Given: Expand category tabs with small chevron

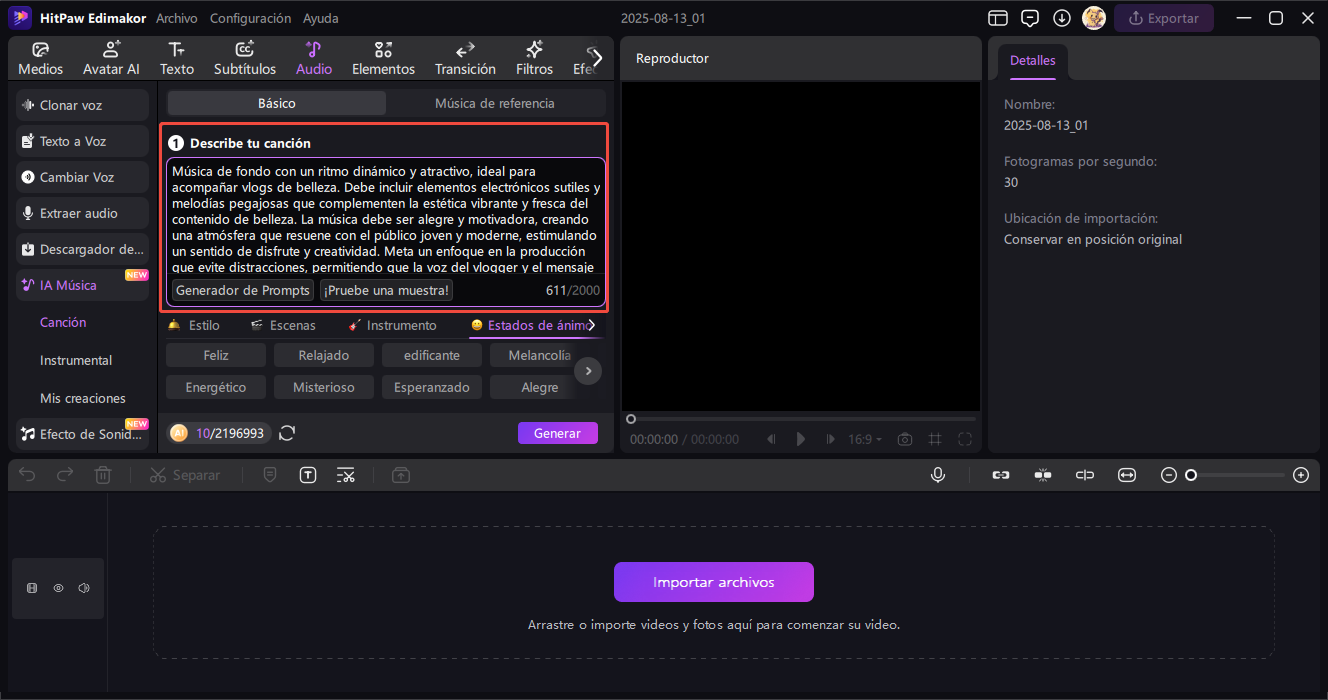Looking at the screenshot, I should click(x=592, y=325).
